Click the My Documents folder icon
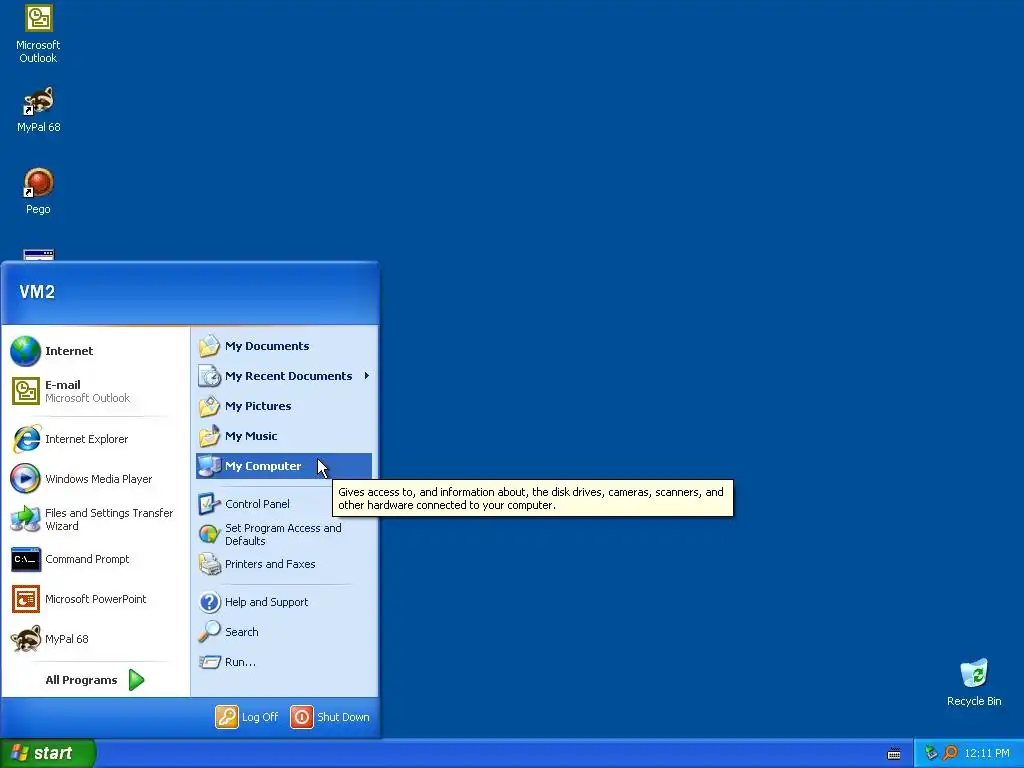Image resolution: width=1024 pixels, height=768 pixels. pyautogui.click(x=209, y=346)
